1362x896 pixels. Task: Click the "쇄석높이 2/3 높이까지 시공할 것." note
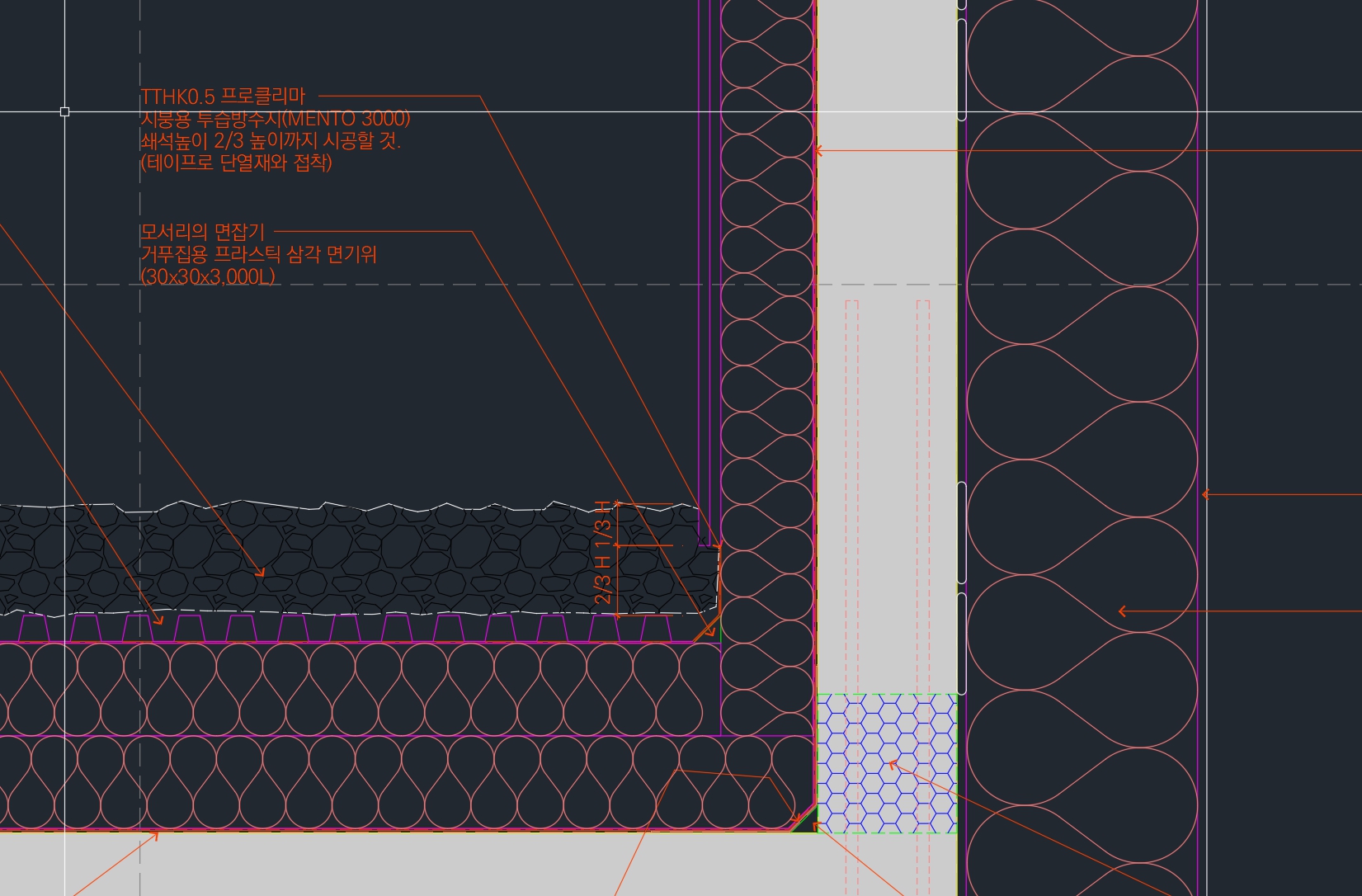270,141
